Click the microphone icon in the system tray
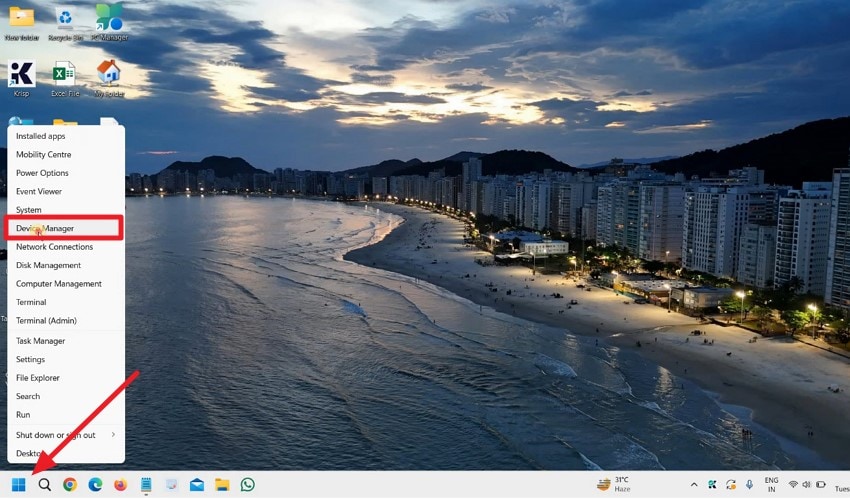Viewport: 850px width, 499px height. (x=749, y=484)
